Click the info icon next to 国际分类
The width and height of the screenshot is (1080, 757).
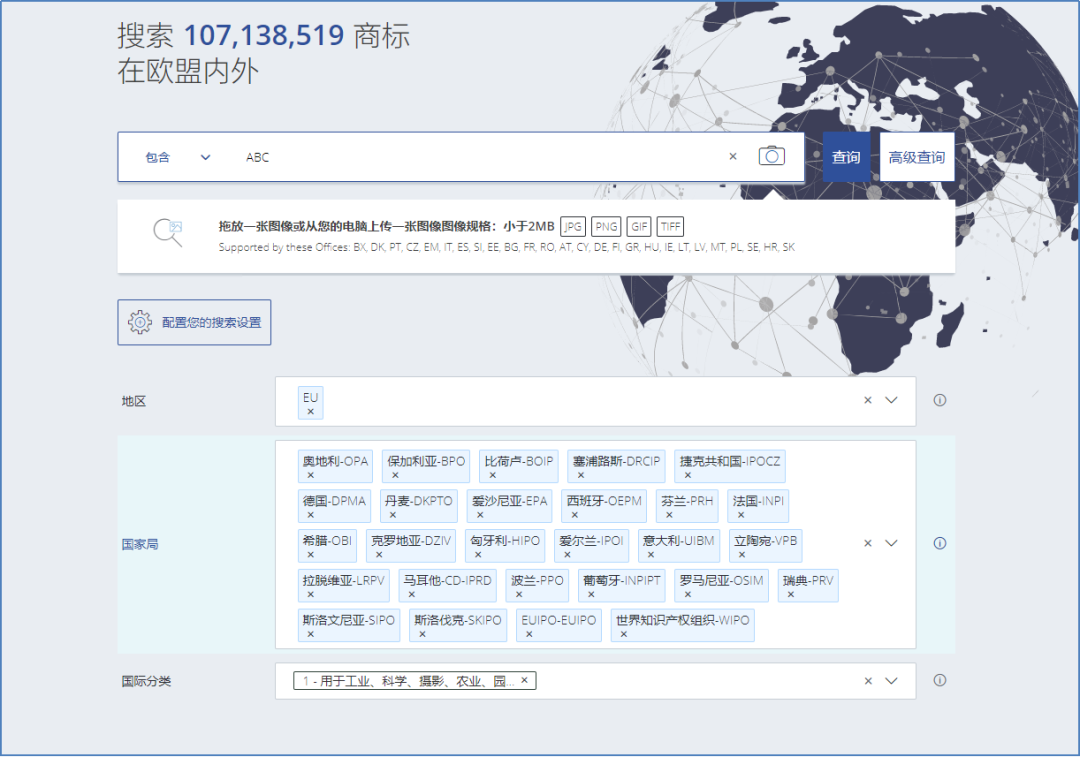click(939, 680)
